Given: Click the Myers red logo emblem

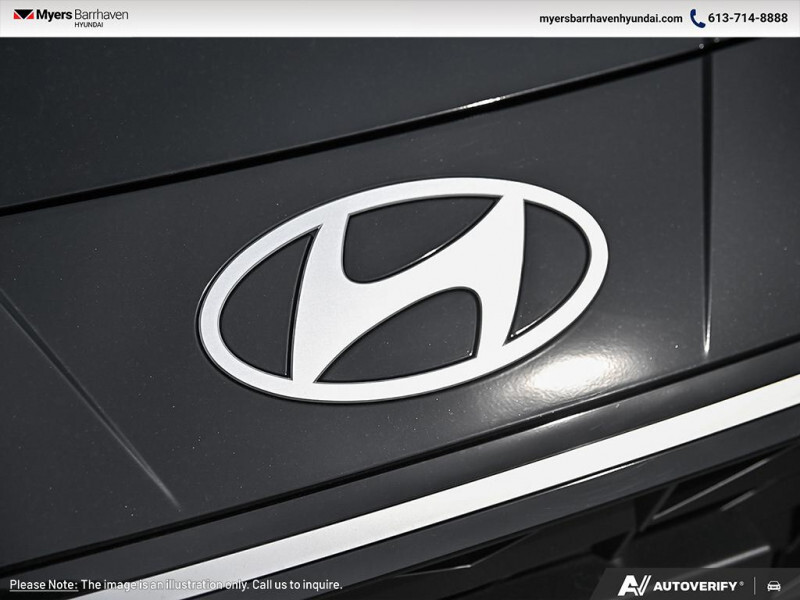Looking at the screenshot, I should click(x=24, y=14).
